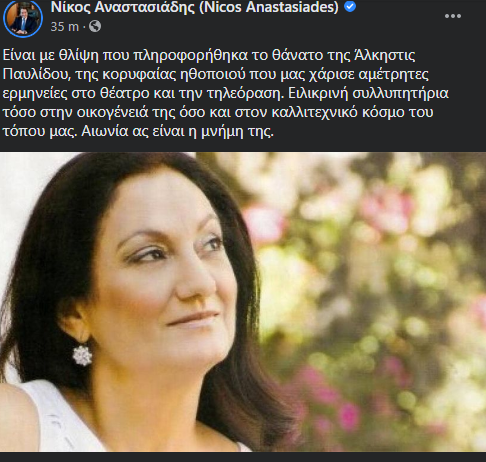
Task: Click the globe public privacy icon
Action: pos(95,26)
